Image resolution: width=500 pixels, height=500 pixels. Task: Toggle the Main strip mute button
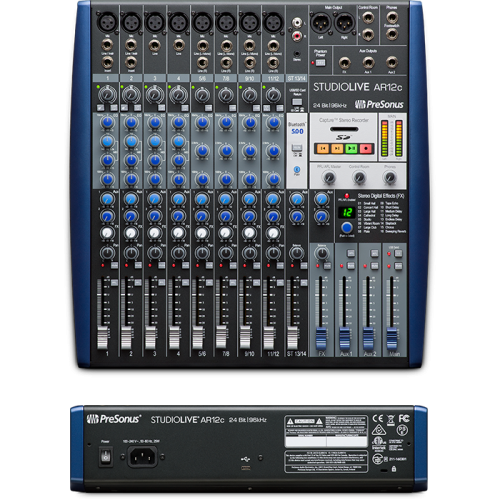click(398, 266)
